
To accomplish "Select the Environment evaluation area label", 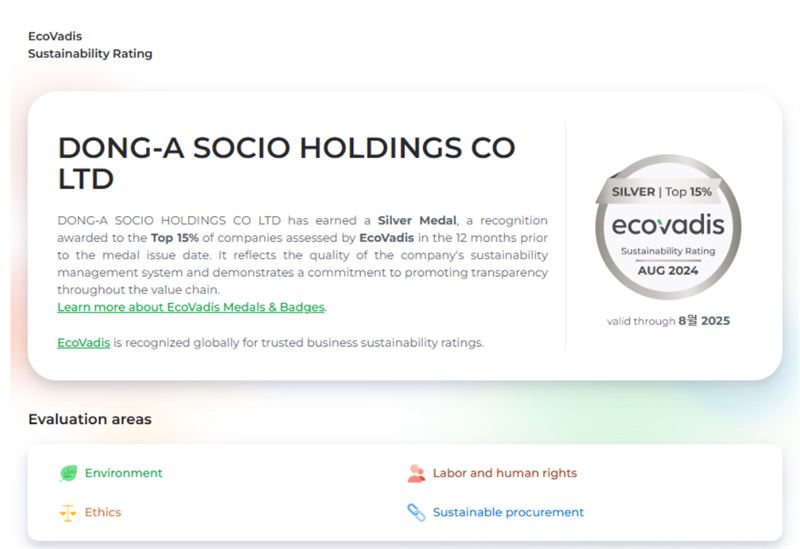I will (123, 473).
